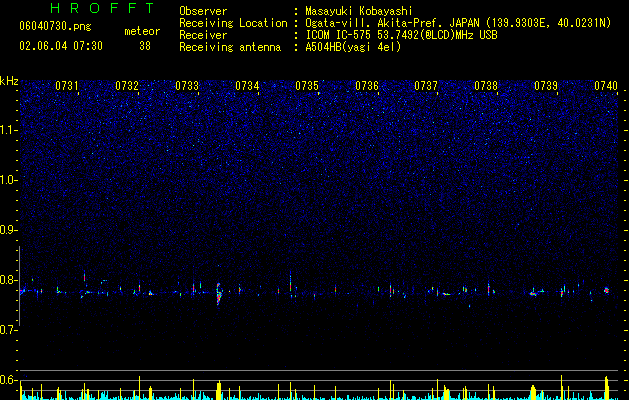Click the 0733 time marker
Viewport: 629px width, 400px height.
click(x=187, y=86)
